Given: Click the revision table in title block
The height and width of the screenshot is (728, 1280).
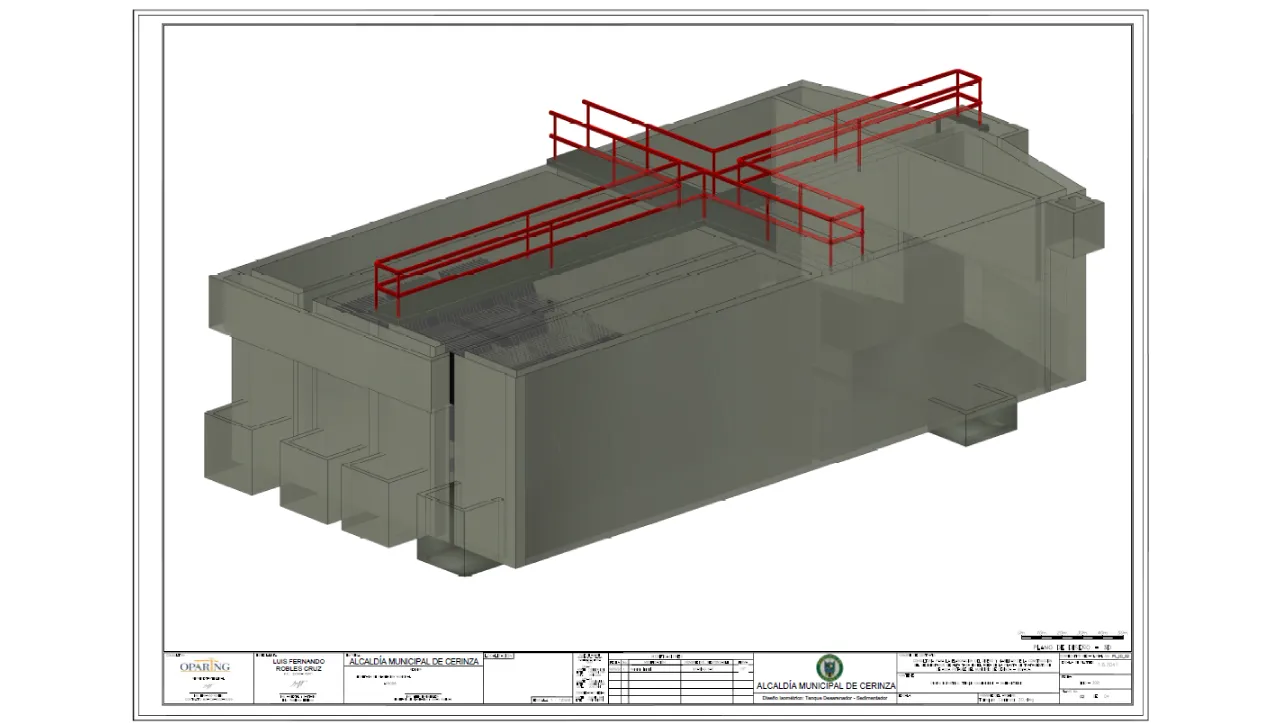Looking at the screenshot, I should 680,680.
